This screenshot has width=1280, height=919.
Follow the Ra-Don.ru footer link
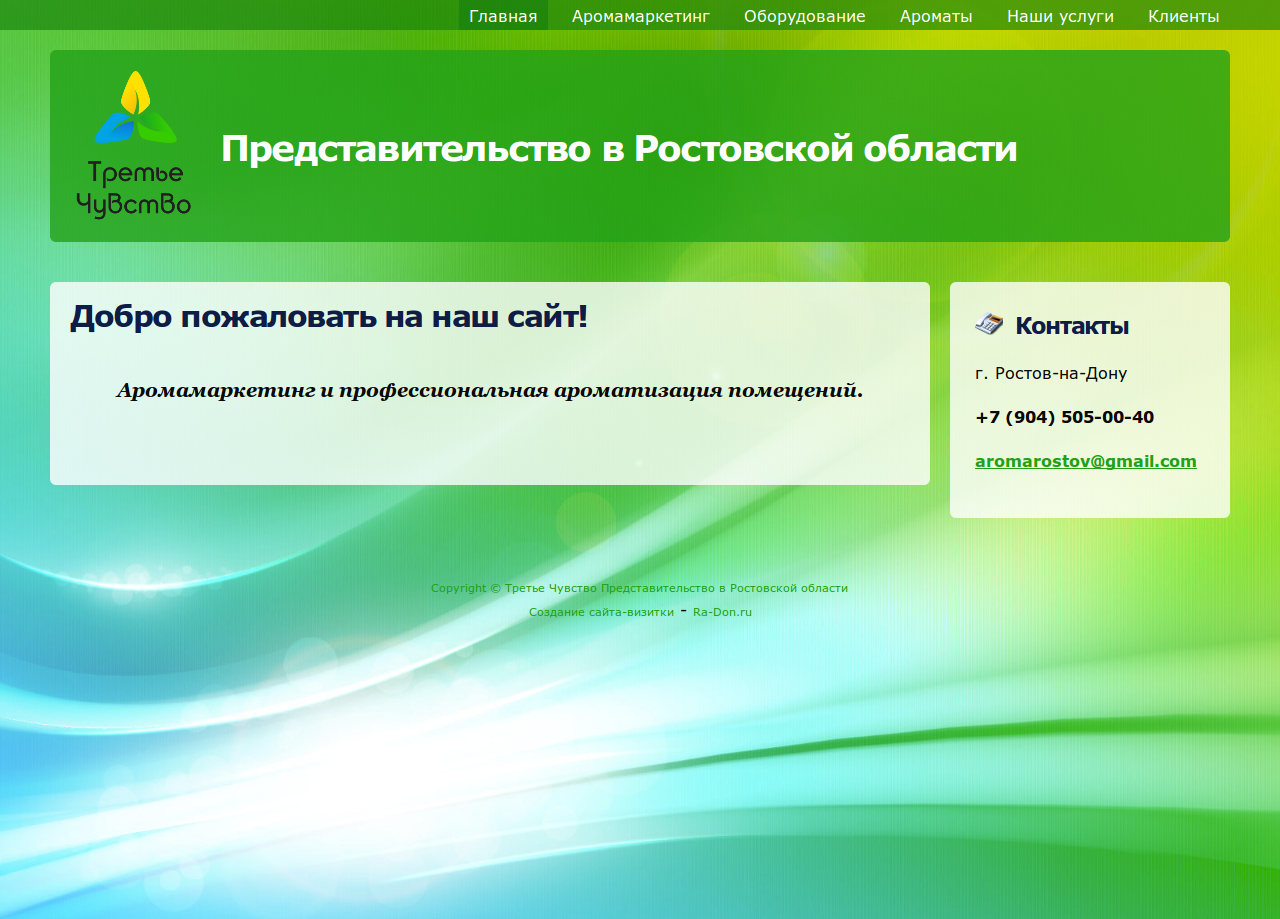tap(722, 612)
